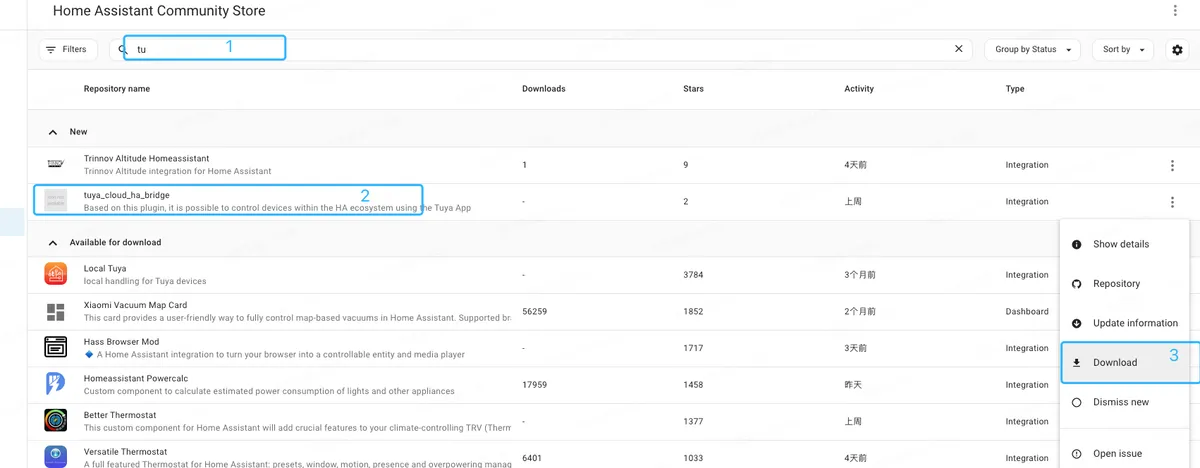The width and height of the screenshot is (1200, 468).
Task: Click the search box containing 'tu'
Action: (x=540, y=49)
